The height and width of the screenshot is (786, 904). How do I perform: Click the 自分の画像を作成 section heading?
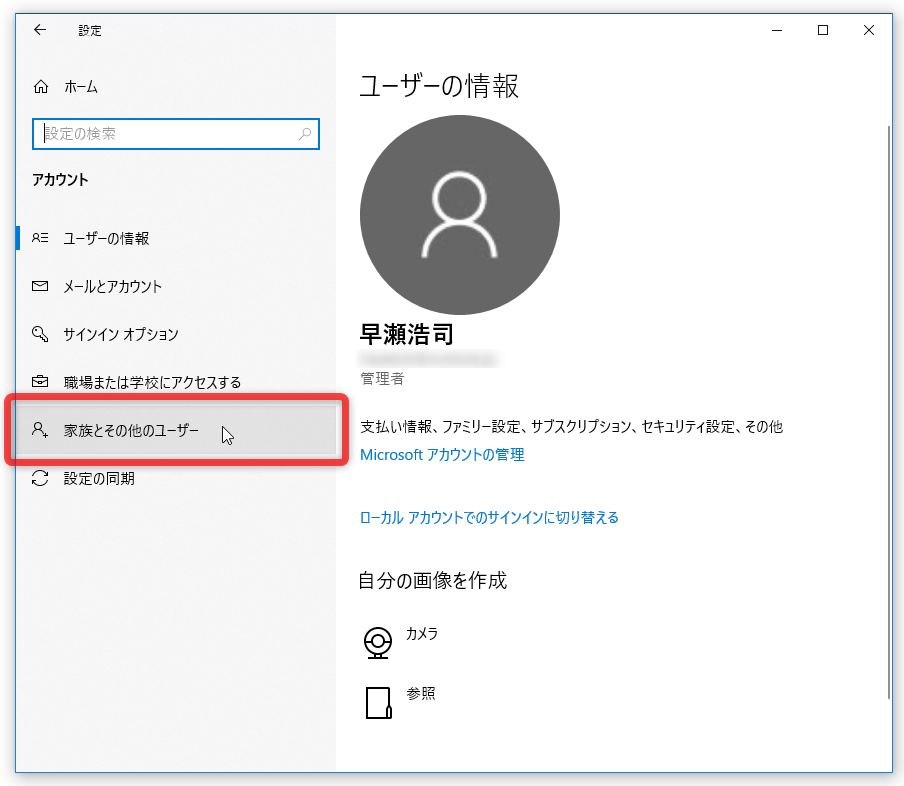coord(432,580)
